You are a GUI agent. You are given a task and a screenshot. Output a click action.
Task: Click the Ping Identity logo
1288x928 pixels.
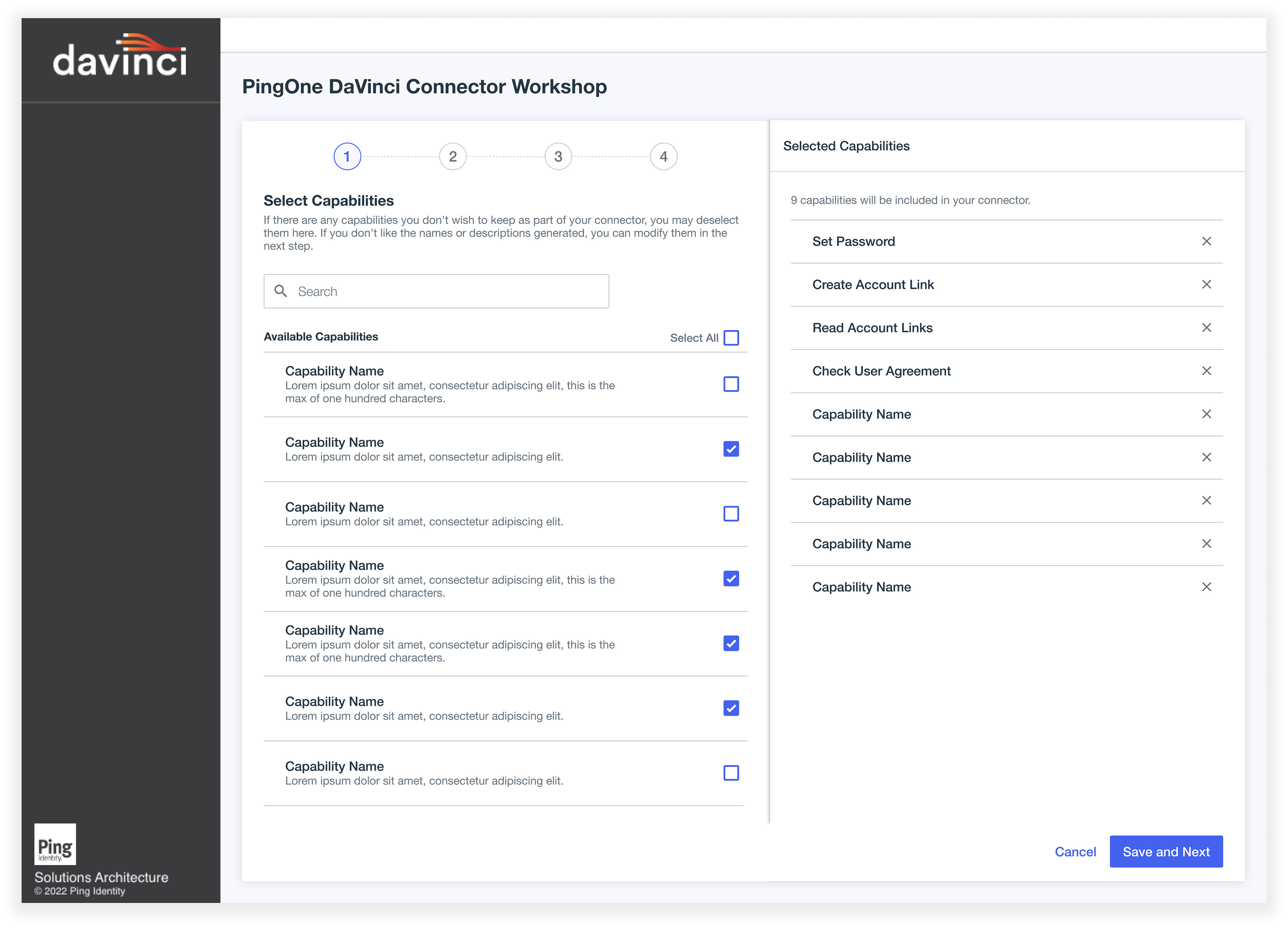pos(55,844)
